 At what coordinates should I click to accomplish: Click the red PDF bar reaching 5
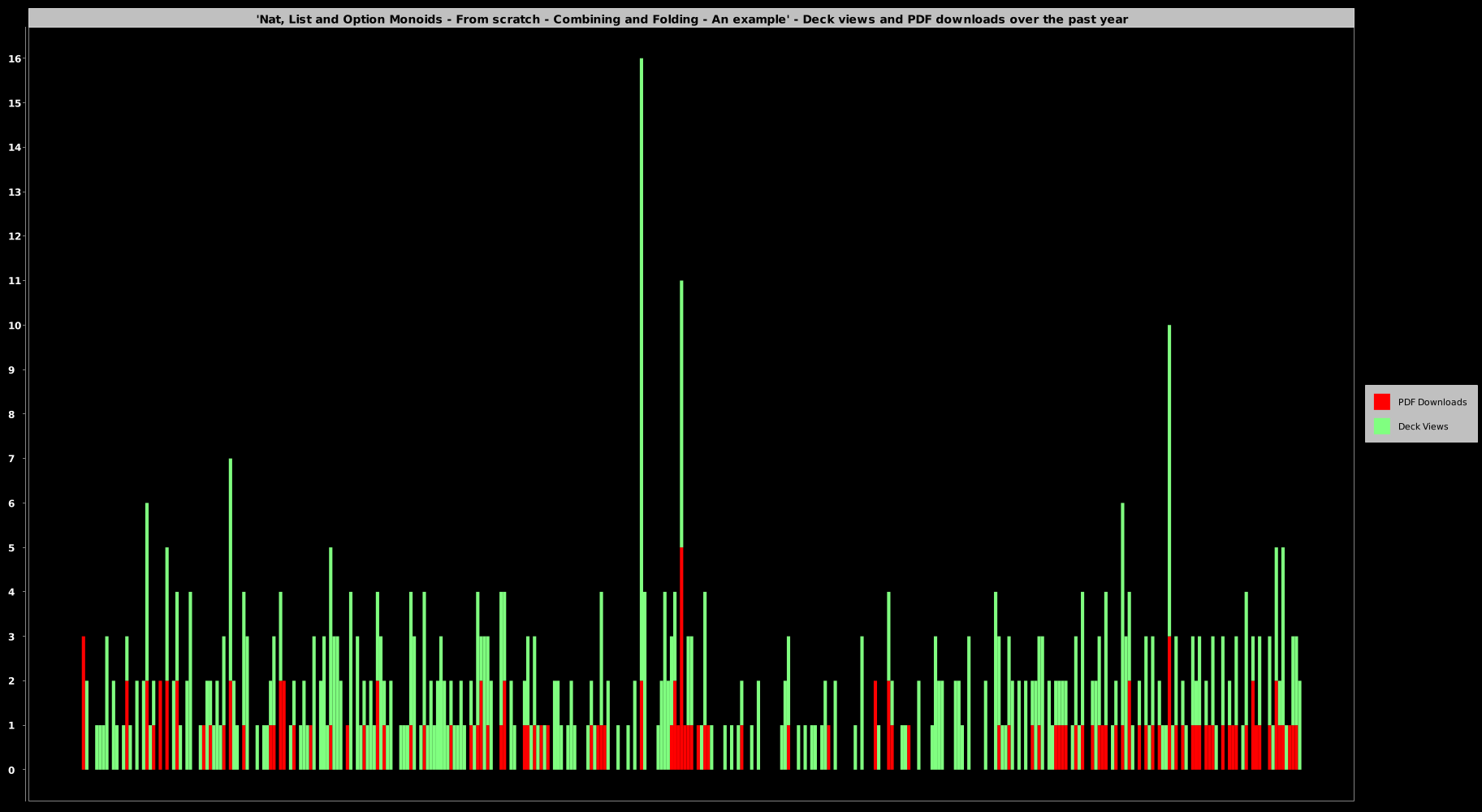pos(681,659)
